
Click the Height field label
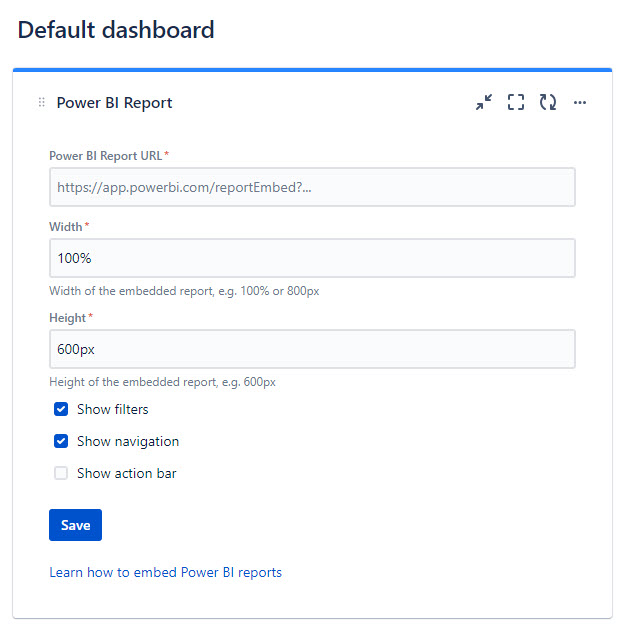(67, 317)
